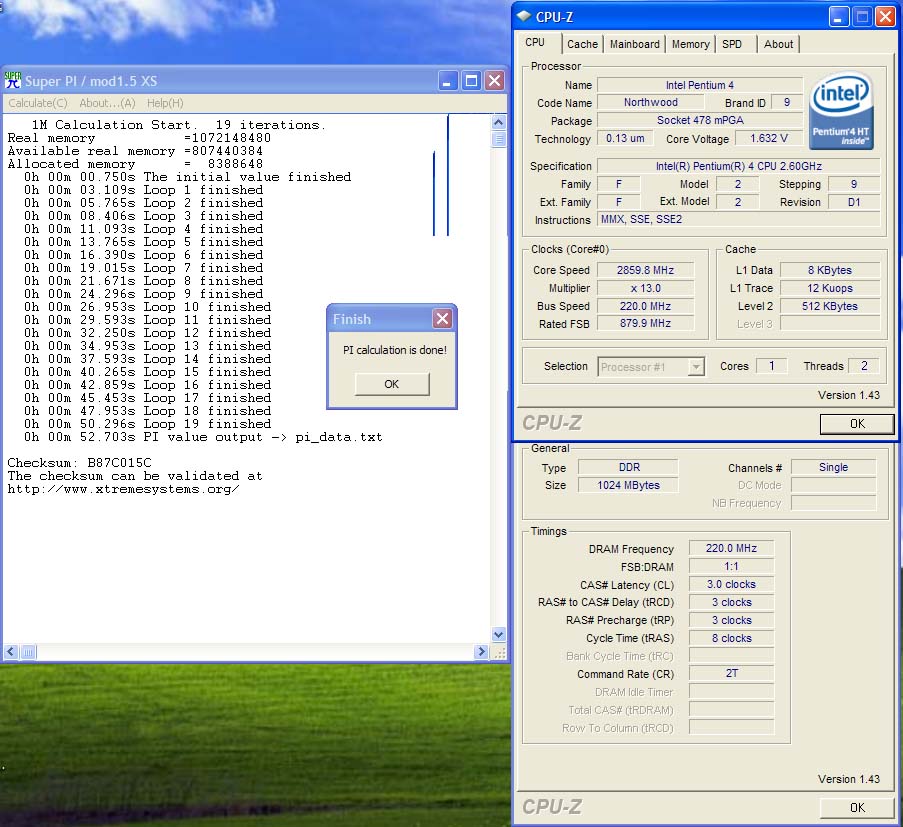Click the Specification field Pentium 4 CPU 2.60GHz
This screenshot has width=903, height=827.
(738, 166)
